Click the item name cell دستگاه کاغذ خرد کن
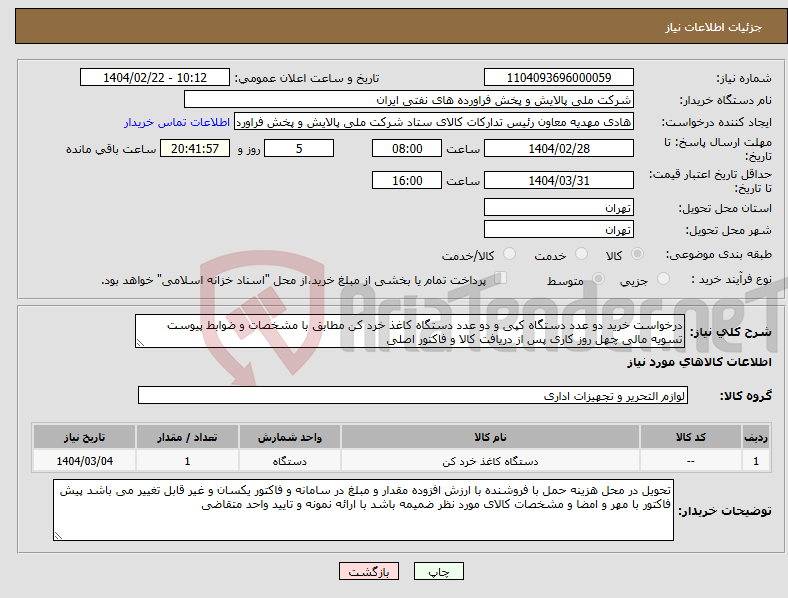 click(490, 461)
